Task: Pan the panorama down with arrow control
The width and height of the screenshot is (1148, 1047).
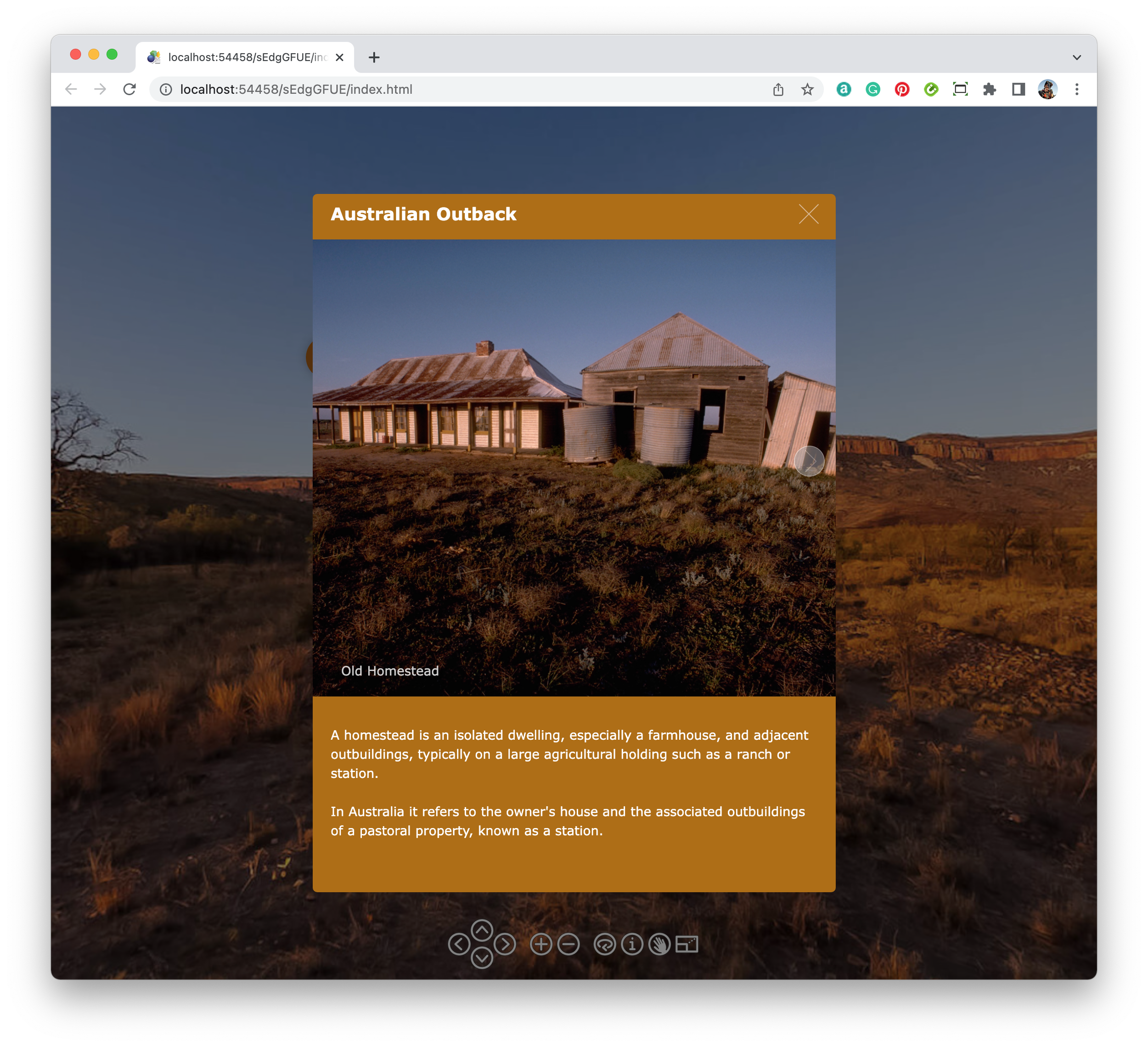Action: 482,958
